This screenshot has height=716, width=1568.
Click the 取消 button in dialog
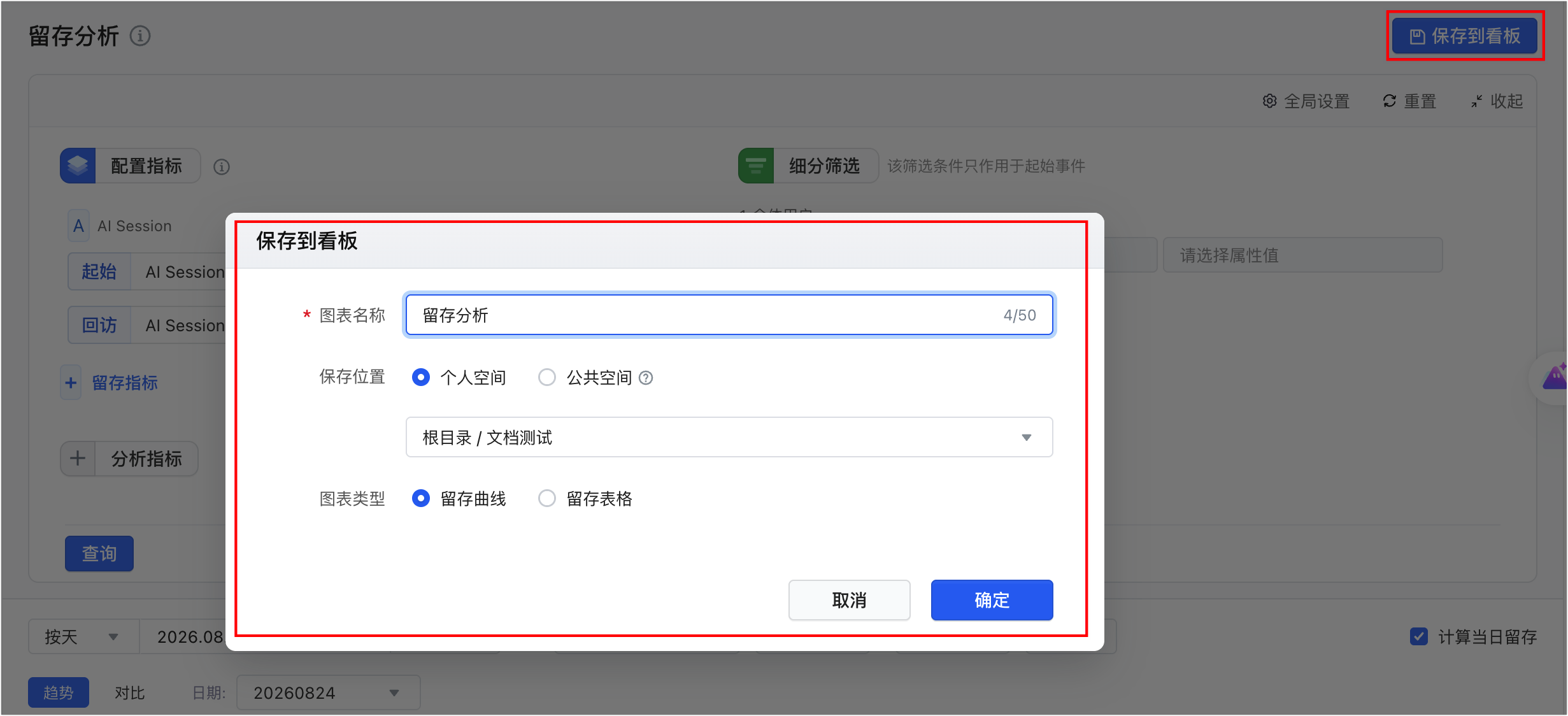[850, 600]
